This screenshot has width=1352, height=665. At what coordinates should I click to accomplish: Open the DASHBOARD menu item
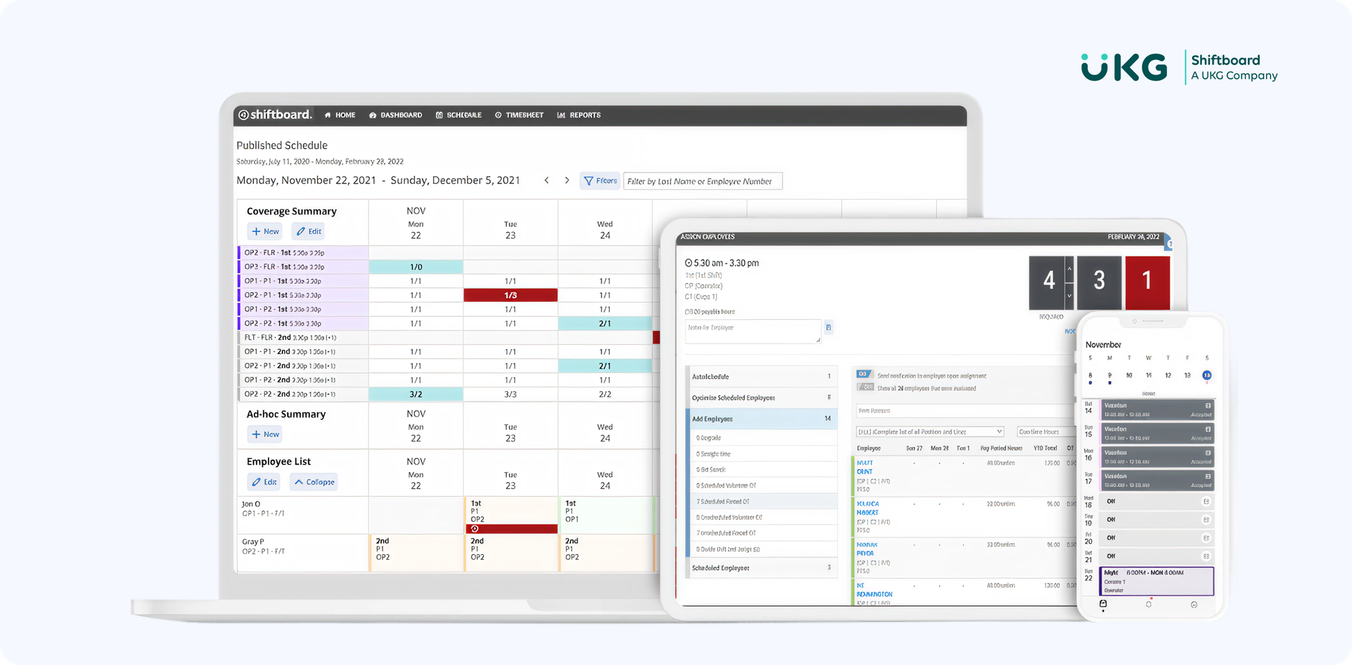396,115
